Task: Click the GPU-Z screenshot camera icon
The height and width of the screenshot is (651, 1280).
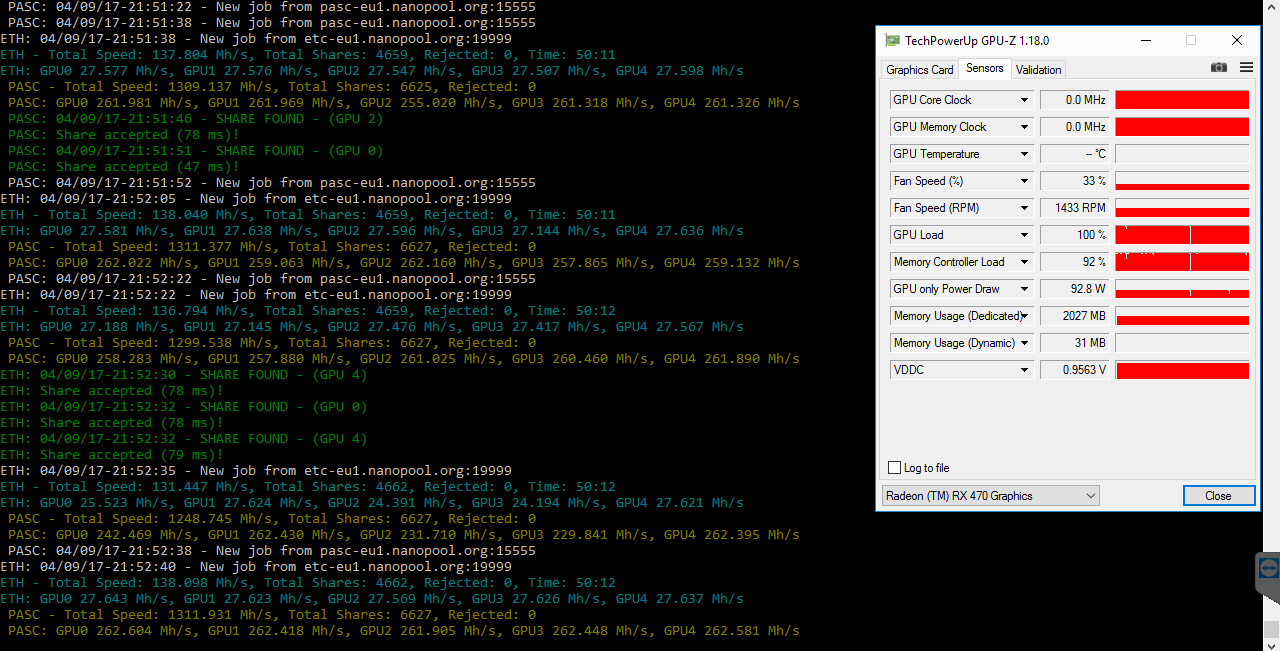Action: (1218, 68)
